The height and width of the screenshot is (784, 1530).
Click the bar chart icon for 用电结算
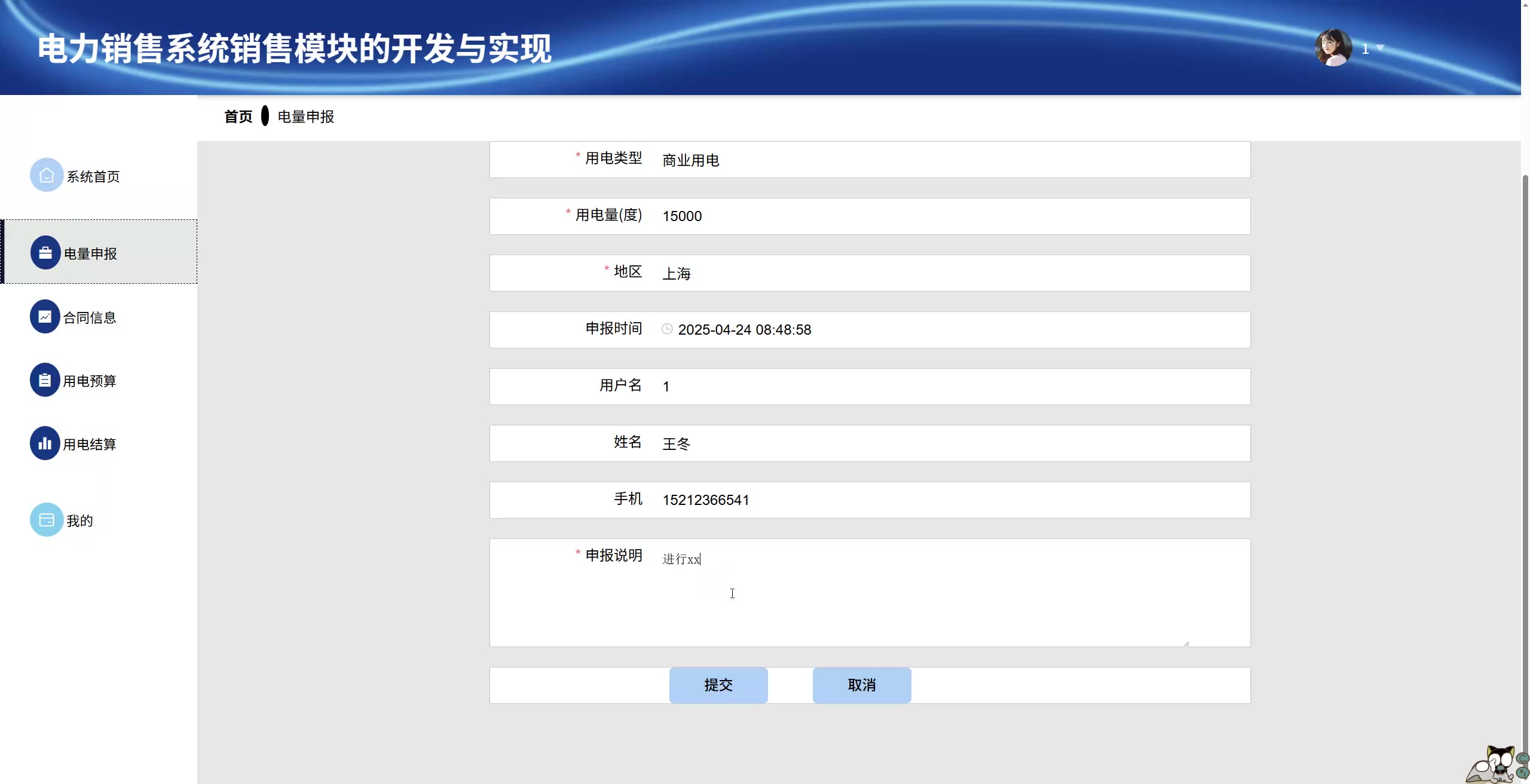coord(45,443)
